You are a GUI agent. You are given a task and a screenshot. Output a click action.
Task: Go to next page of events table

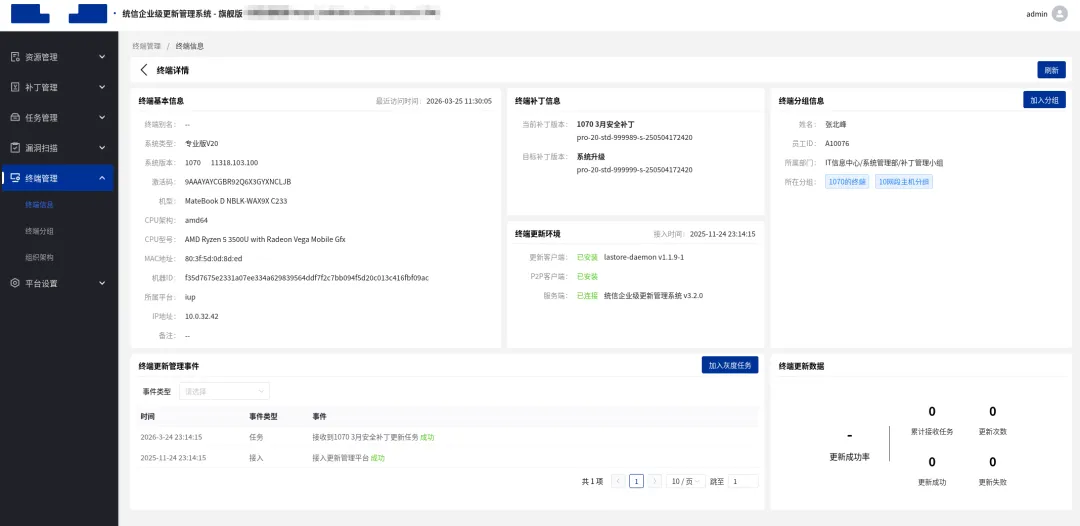click(x=655, y=481)
